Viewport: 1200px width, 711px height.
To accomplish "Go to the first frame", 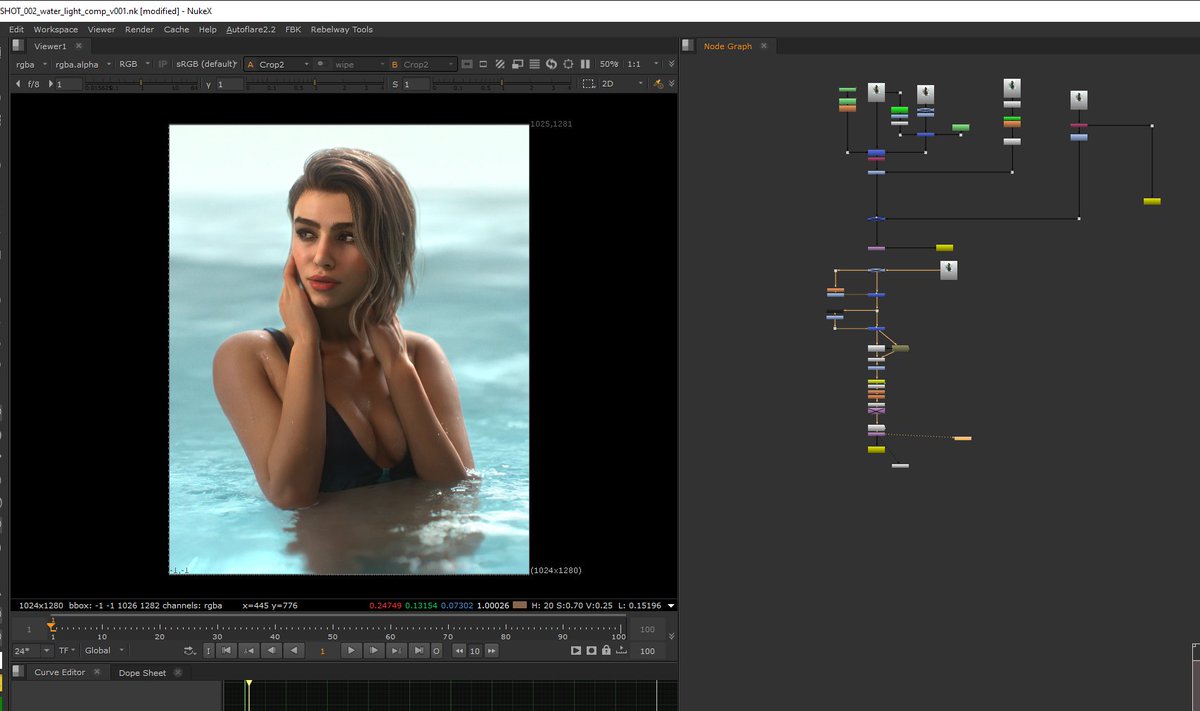I will pyautogui.click(x=227, y=651).
